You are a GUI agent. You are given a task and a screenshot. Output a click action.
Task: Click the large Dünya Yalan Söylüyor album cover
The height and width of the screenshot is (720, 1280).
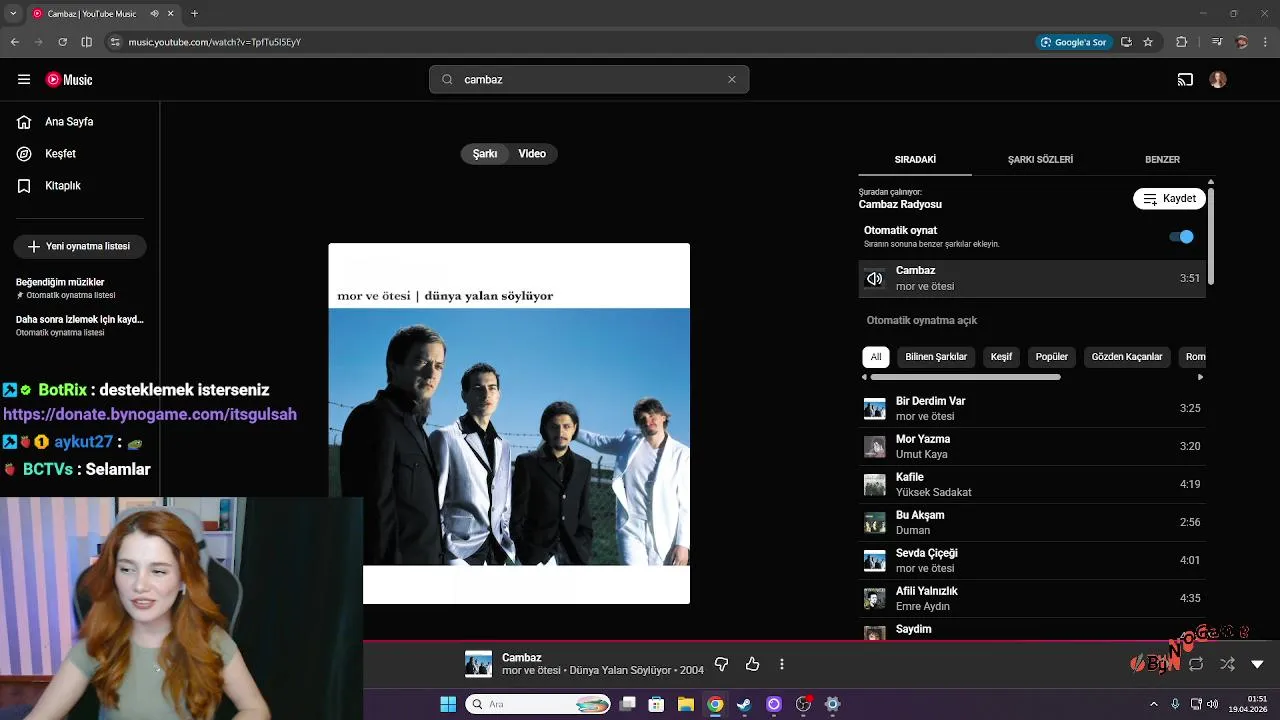(x=509, y=424)
